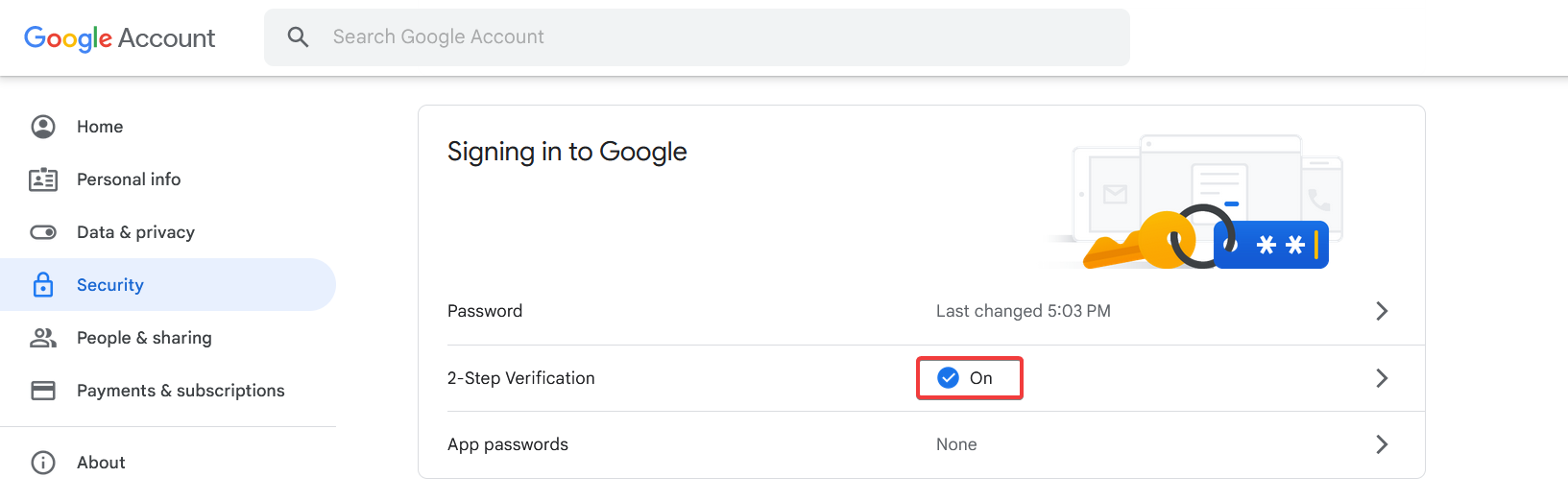This screenshot has width=1568, height=501.
Task: Click the Personal info card icon
Action: tap(43, 179)
